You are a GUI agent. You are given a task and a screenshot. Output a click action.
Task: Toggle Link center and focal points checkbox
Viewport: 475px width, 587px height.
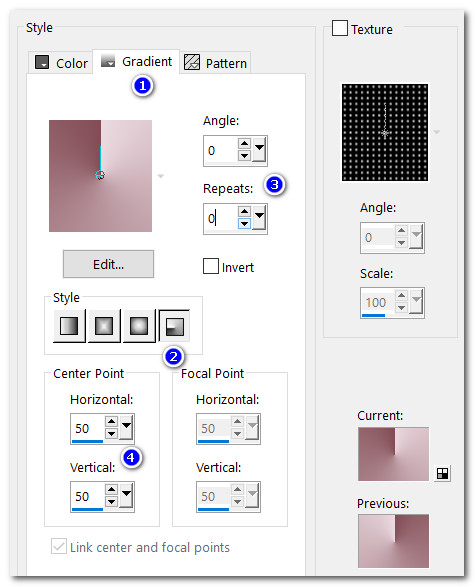59,546
